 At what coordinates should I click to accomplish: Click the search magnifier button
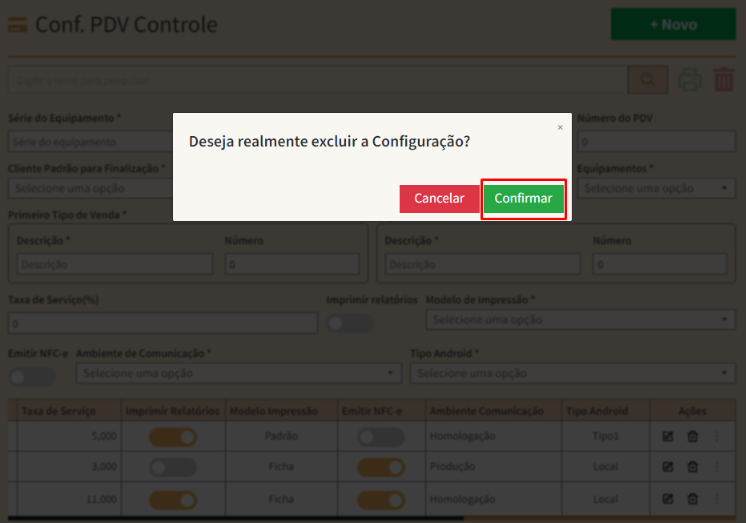pyautogui.click(x=648, y=79)
